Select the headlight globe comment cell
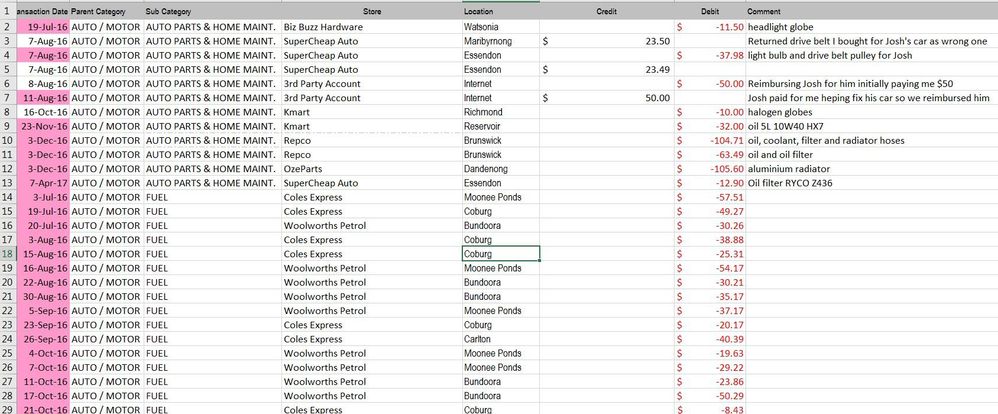 coord(871,27)
